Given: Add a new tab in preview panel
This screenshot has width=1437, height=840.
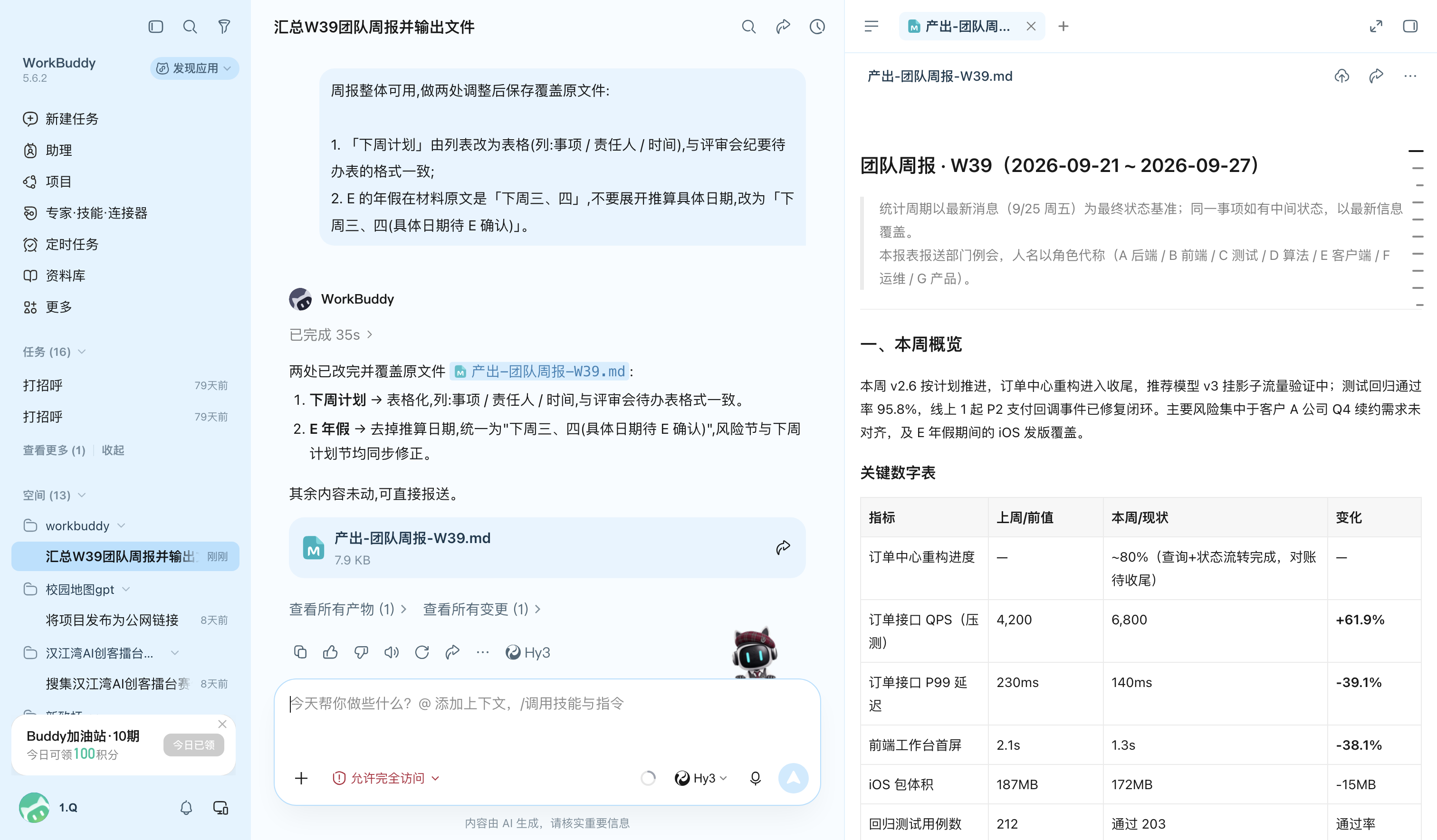Looking at the screenshot, I should 1063,26.
